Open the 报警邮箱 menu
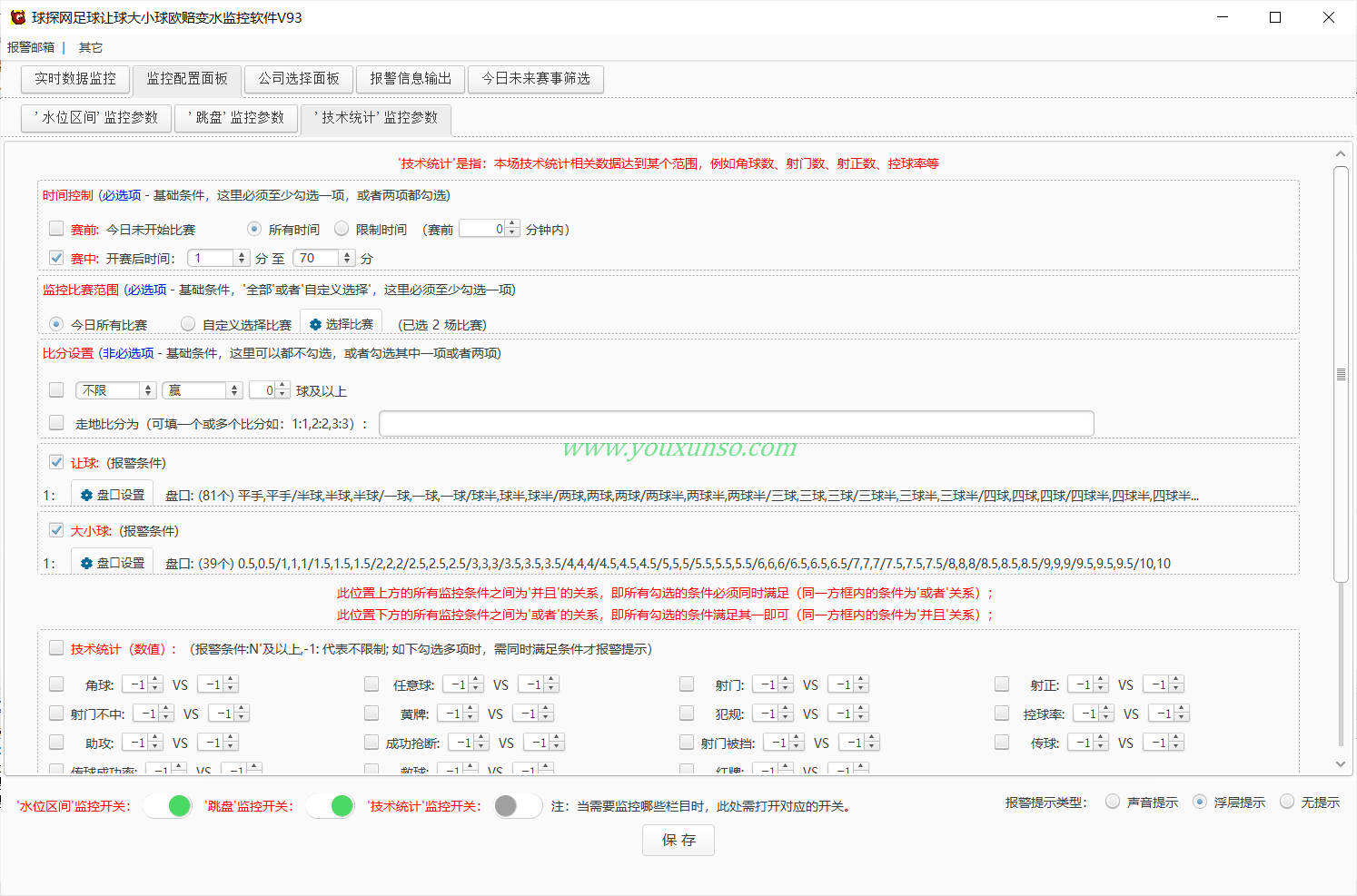The height and width of the screenshot is (896, 1357). tap(31, 47)
